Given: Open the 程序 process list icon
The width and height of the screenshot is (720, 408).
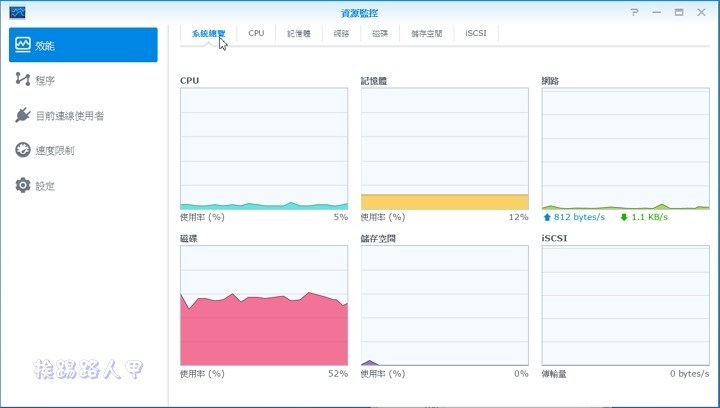Looking at the screenshot, I should [x=23, y=80].
